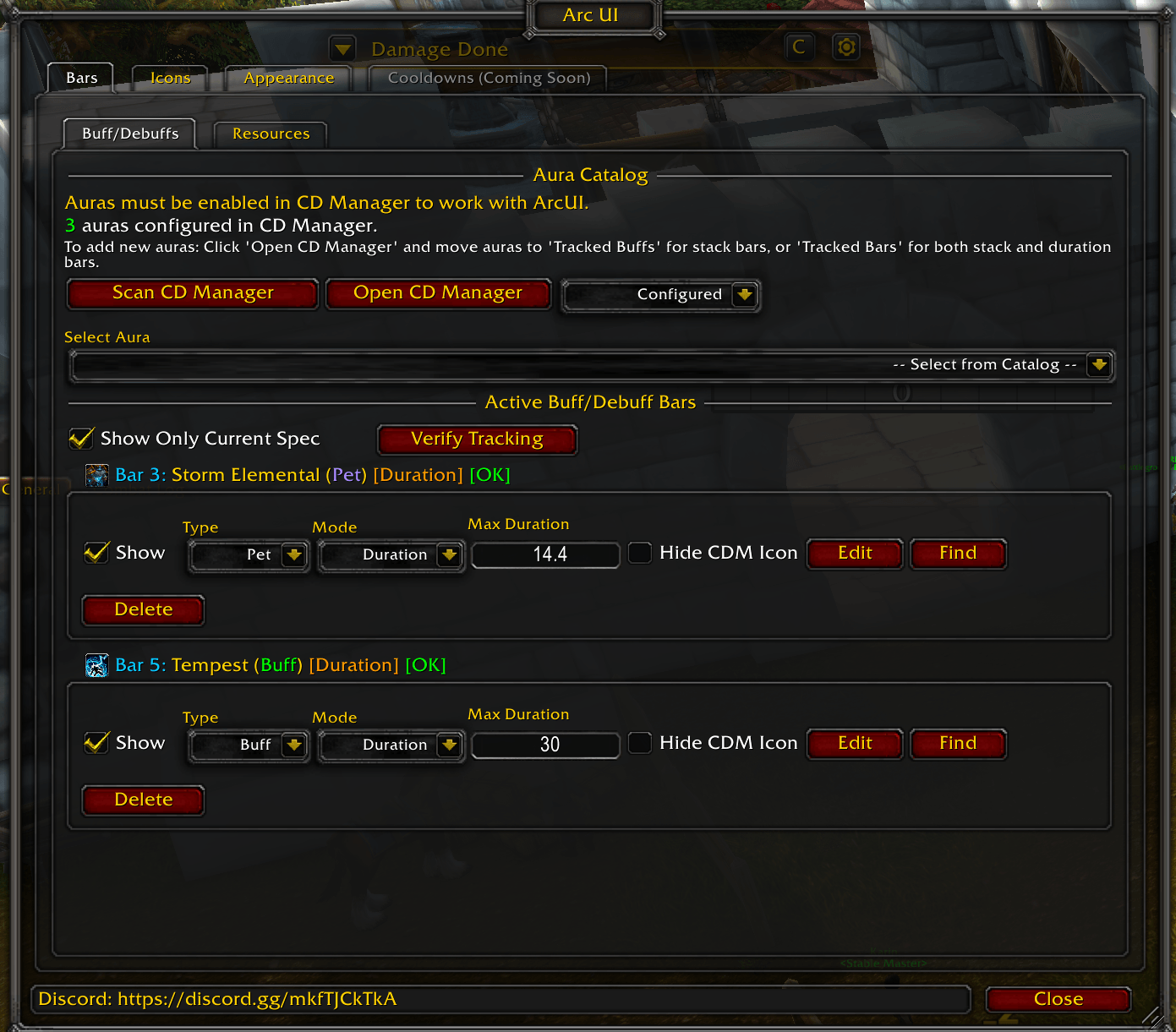Screen dimensions: 1176x1032
Task: Uncheck Show for Storm Elemental bar
Action: [96, 553]
